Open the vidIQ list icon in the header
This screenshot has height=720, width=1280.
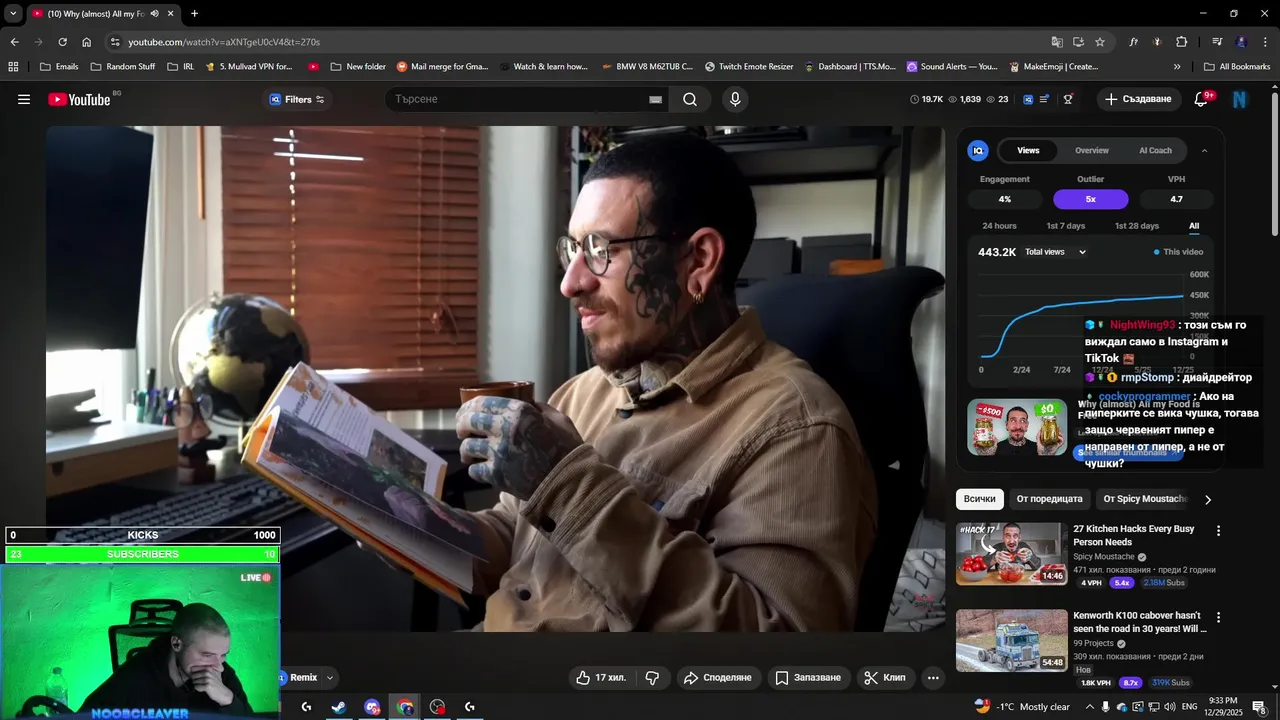tap(1045, 99)
